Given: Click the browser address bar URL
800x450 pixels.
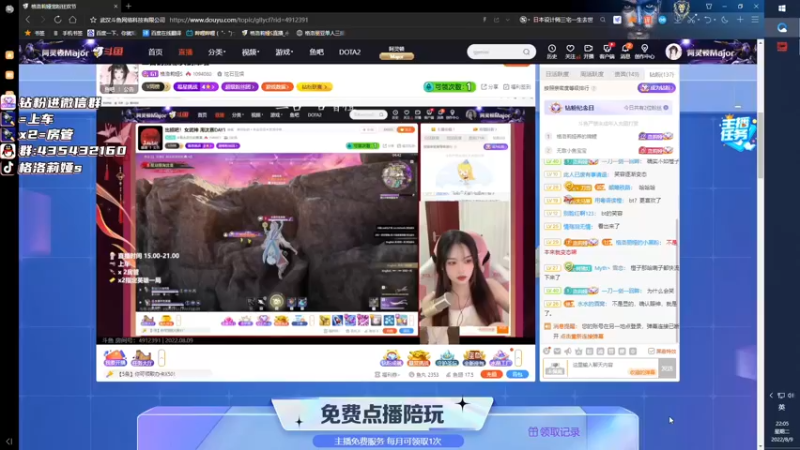Looking at the screenshot, I should (x=239, y=20).
